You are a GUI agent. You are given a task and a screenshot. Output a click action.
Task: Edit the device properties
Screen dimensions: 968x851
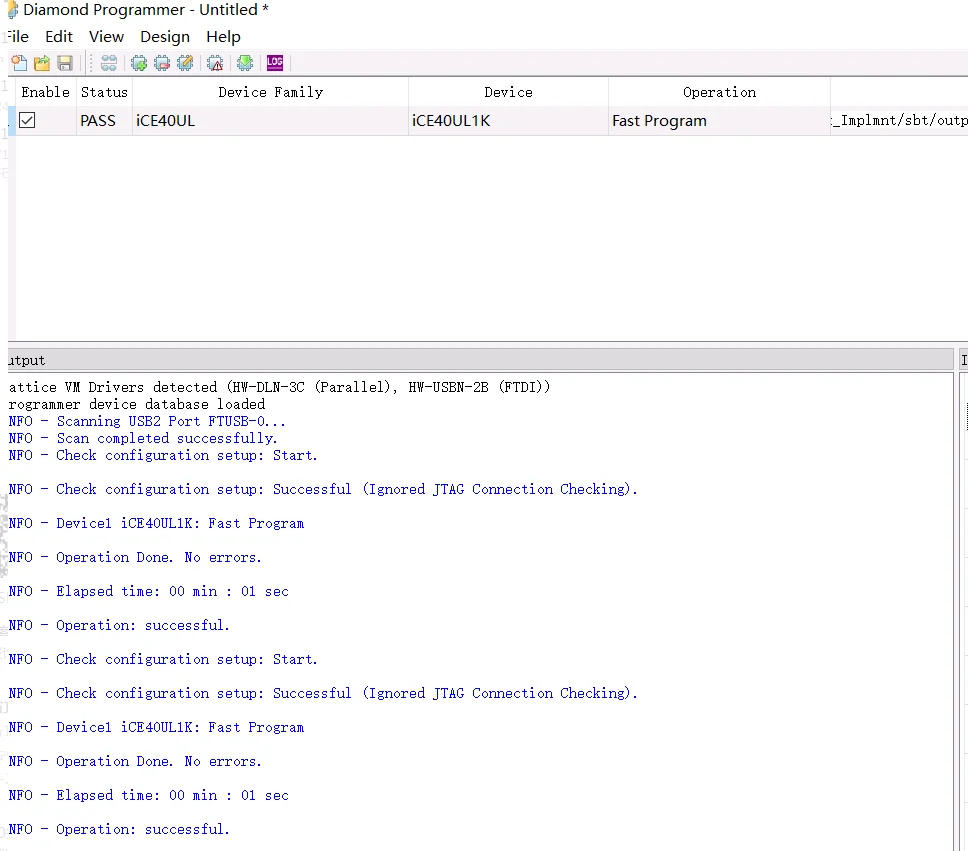click(185, 63)
